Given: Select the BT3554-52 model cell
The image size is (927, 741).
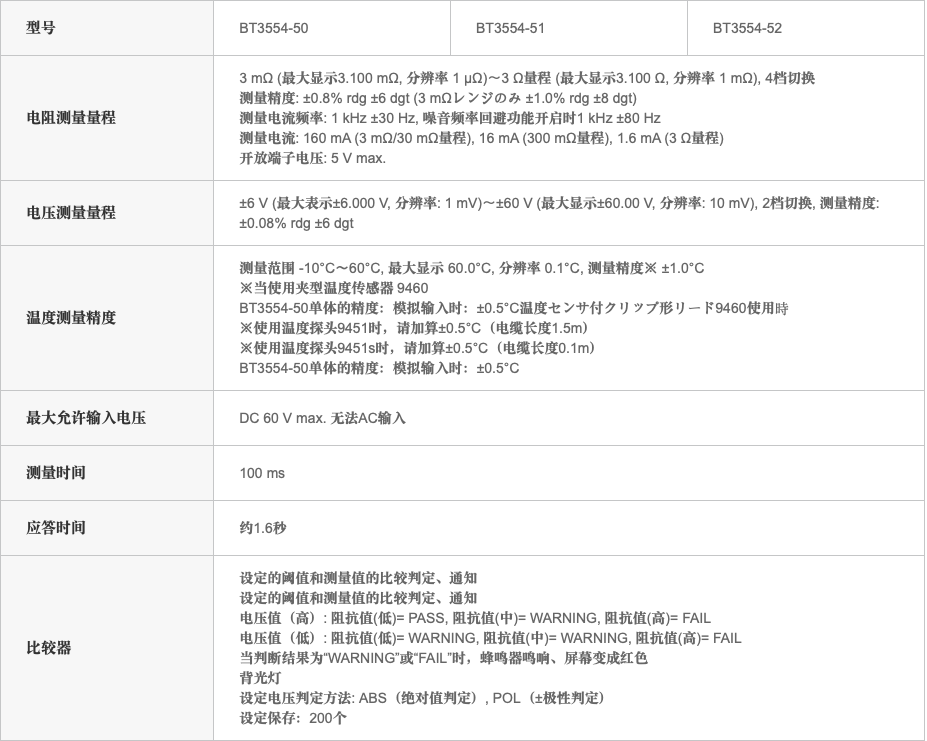Looking at the screenshot, I should pos(806,28).
